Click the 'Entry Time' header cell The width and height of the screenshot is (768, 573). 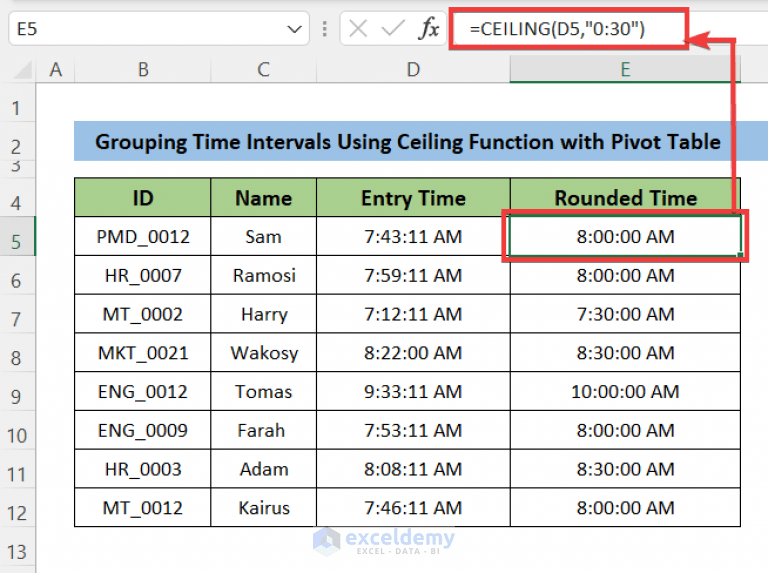point(413,198)
